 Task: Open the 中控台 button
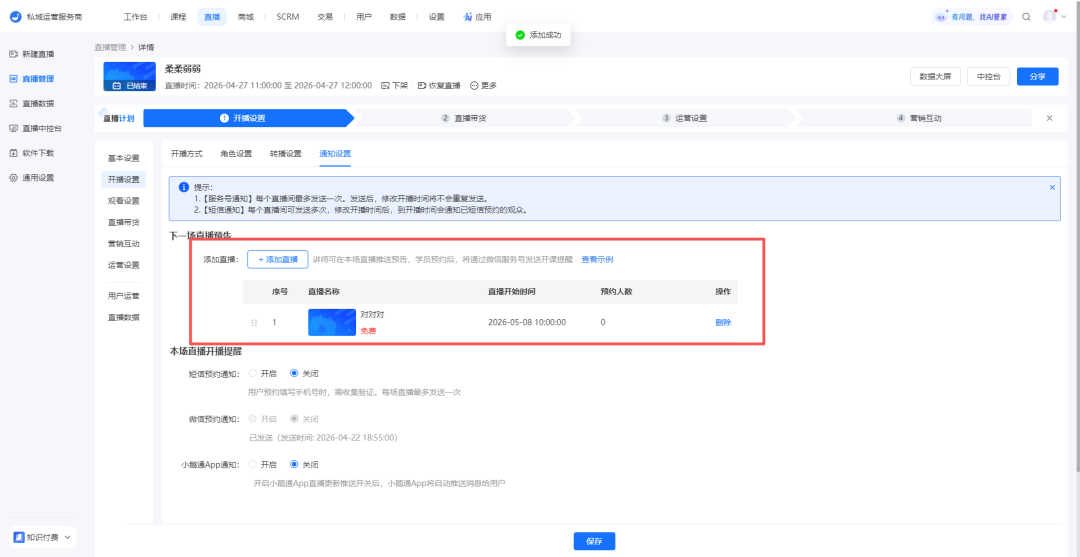988,76
